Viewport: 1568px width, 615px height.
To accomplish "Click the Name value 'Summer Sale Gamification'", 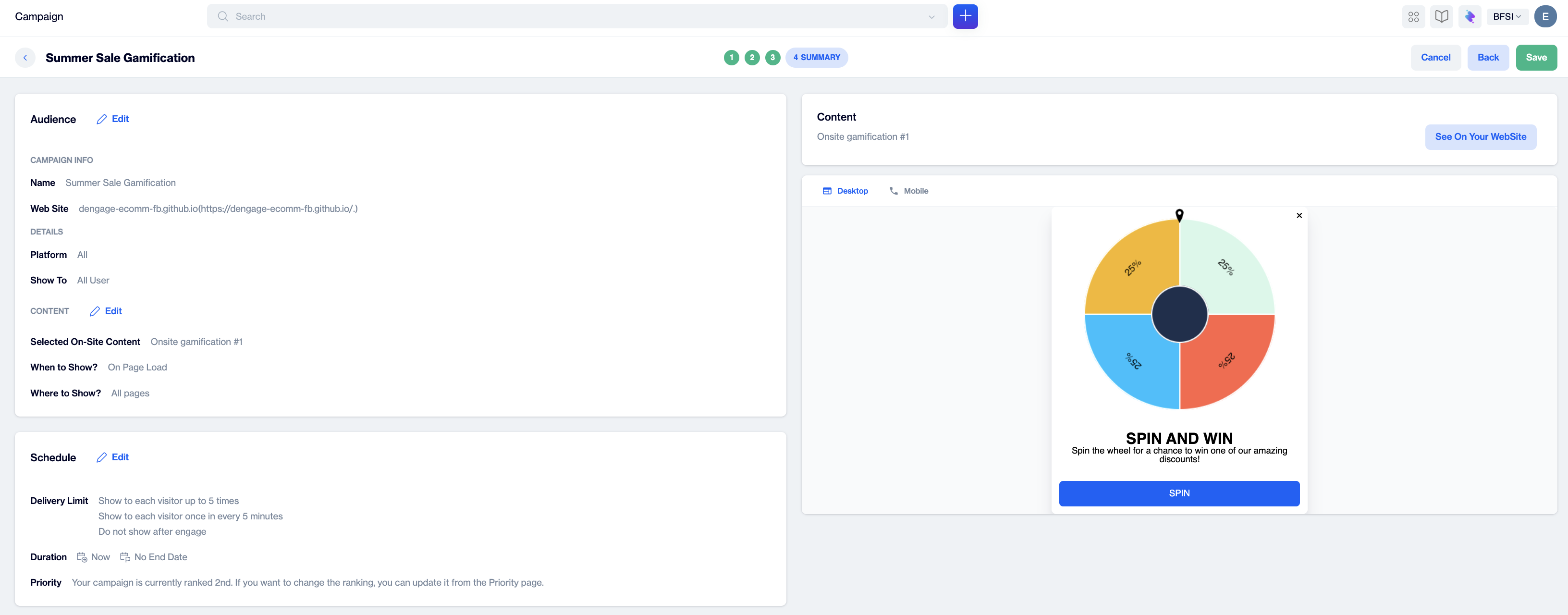I will [121, 183].
